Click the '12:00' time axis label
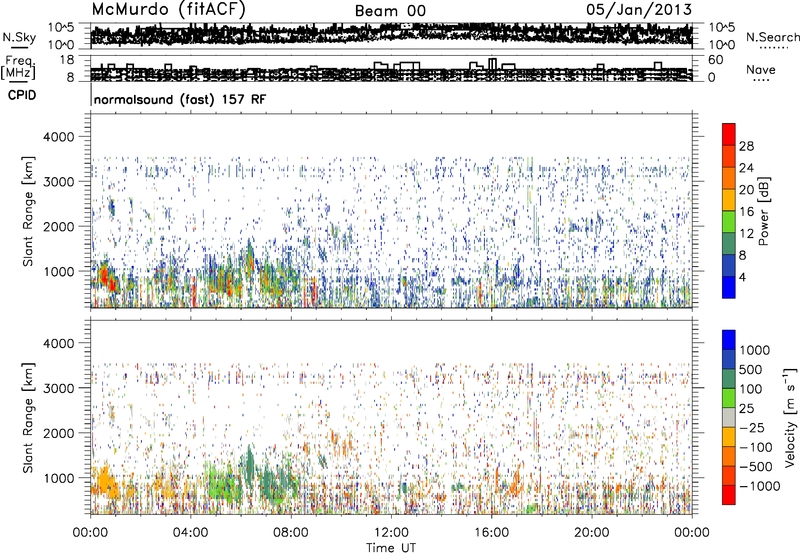This screenshot has width=800, height=554. (x=391, y=533)
